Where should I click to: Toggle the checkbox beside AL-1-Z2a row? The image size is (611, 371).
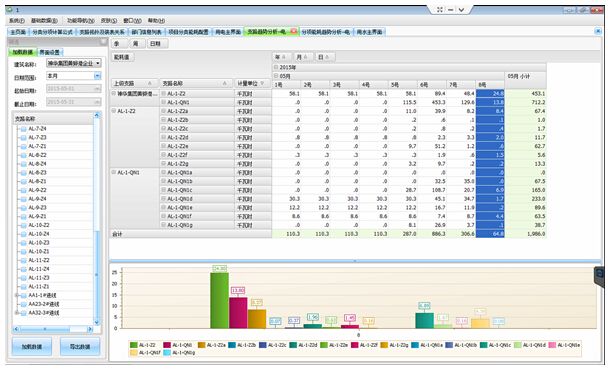click(x=164, y=111)
